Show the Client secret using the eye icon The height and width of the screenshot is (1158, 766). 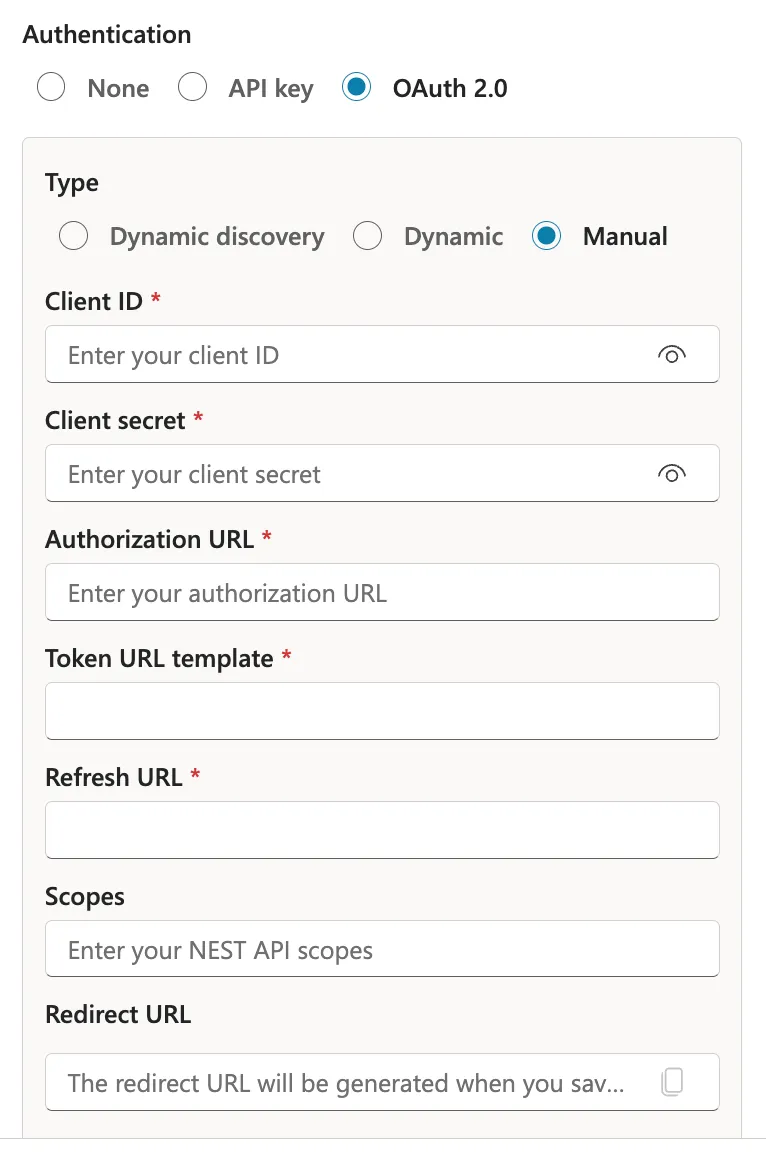click(672, 473)
